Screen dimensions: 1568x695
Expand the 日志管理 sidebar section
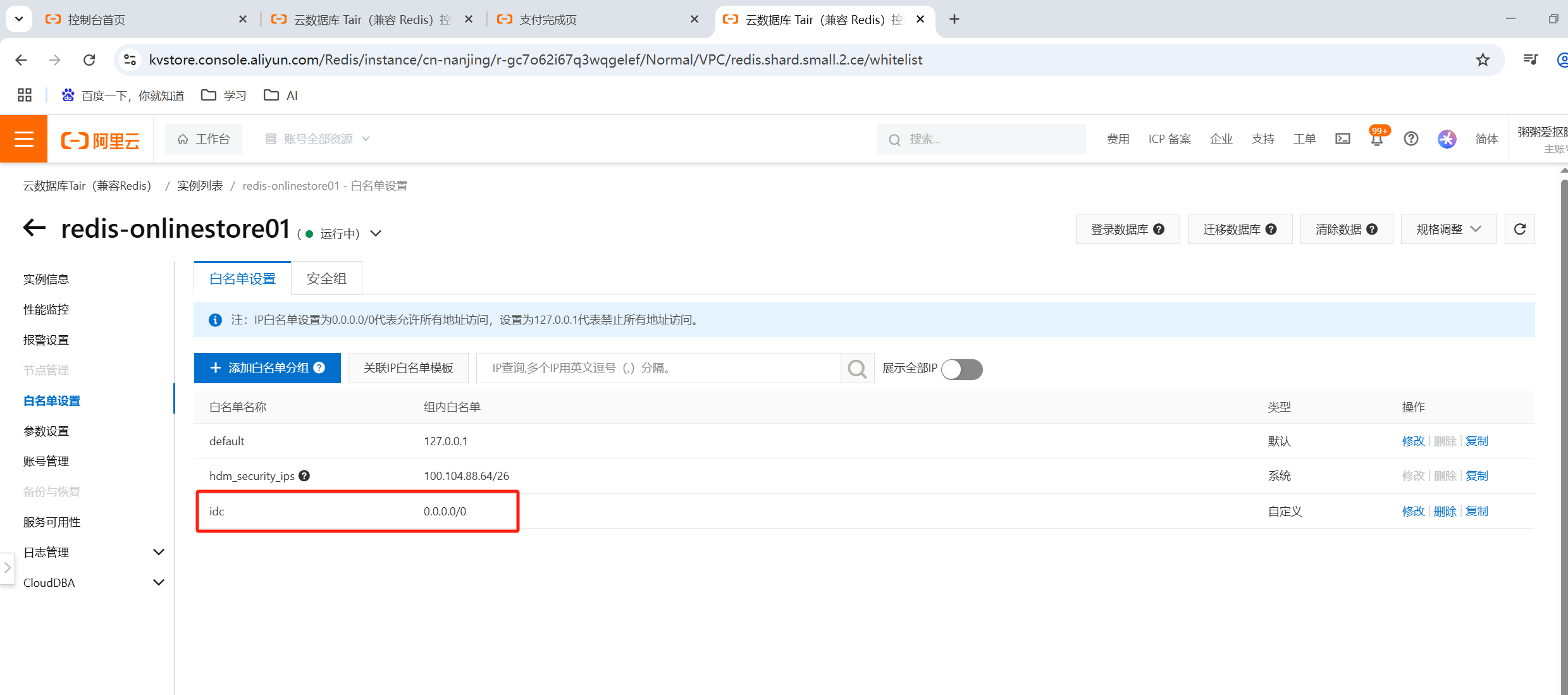159,552
